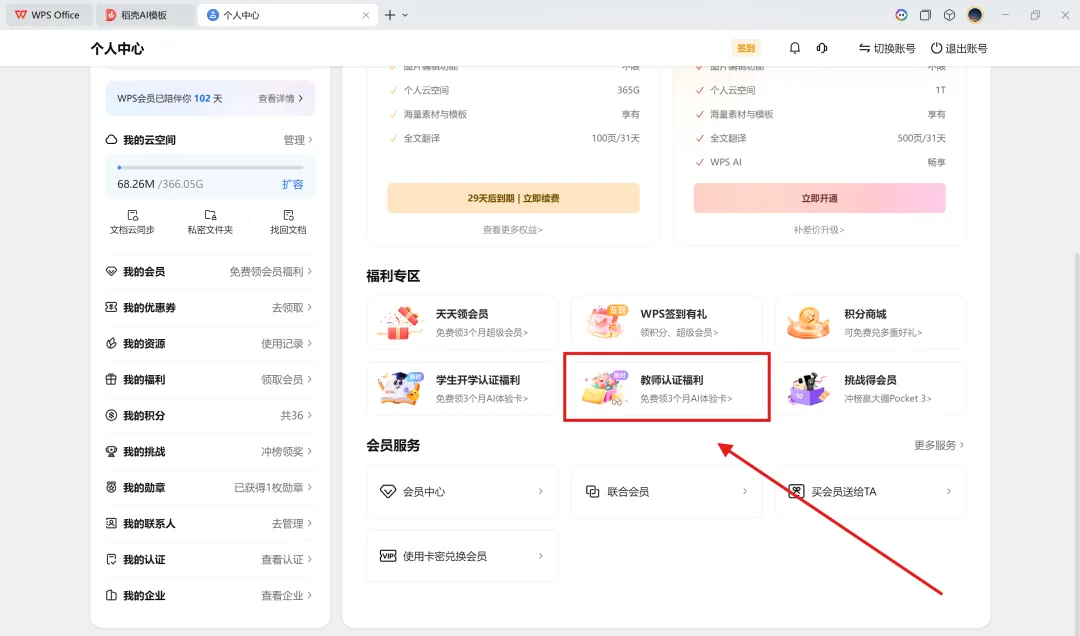Open the 挑战得会员 card
The width and height of the screenshot is (1080, 636).
(x=871, y=389)
